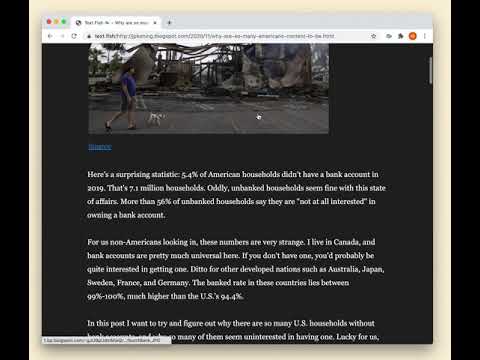Go back to the previous page
480x360 pixels.
50,36
